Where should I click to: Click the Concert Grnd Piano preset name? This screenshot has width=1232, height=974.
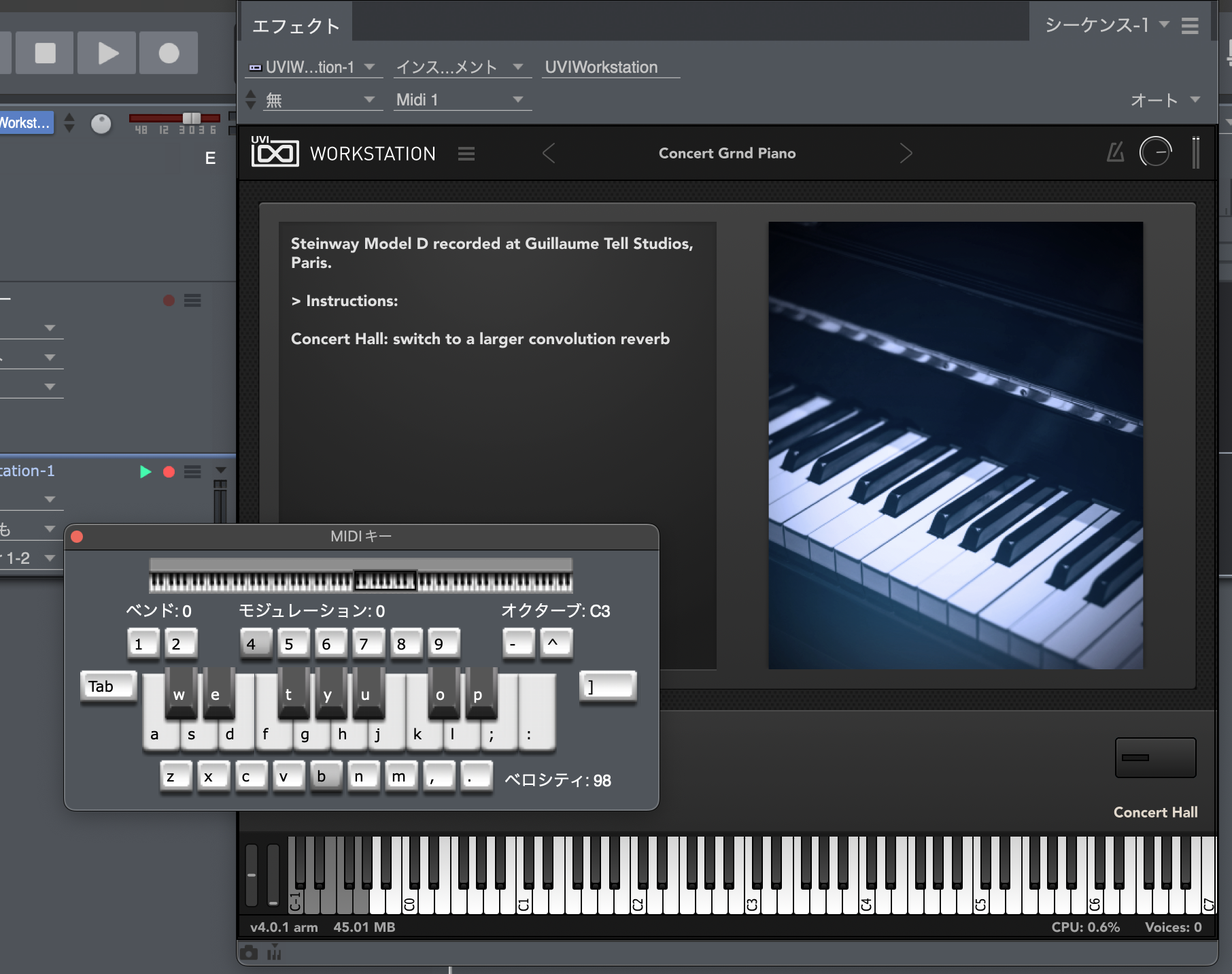click(x=727, y=153)
